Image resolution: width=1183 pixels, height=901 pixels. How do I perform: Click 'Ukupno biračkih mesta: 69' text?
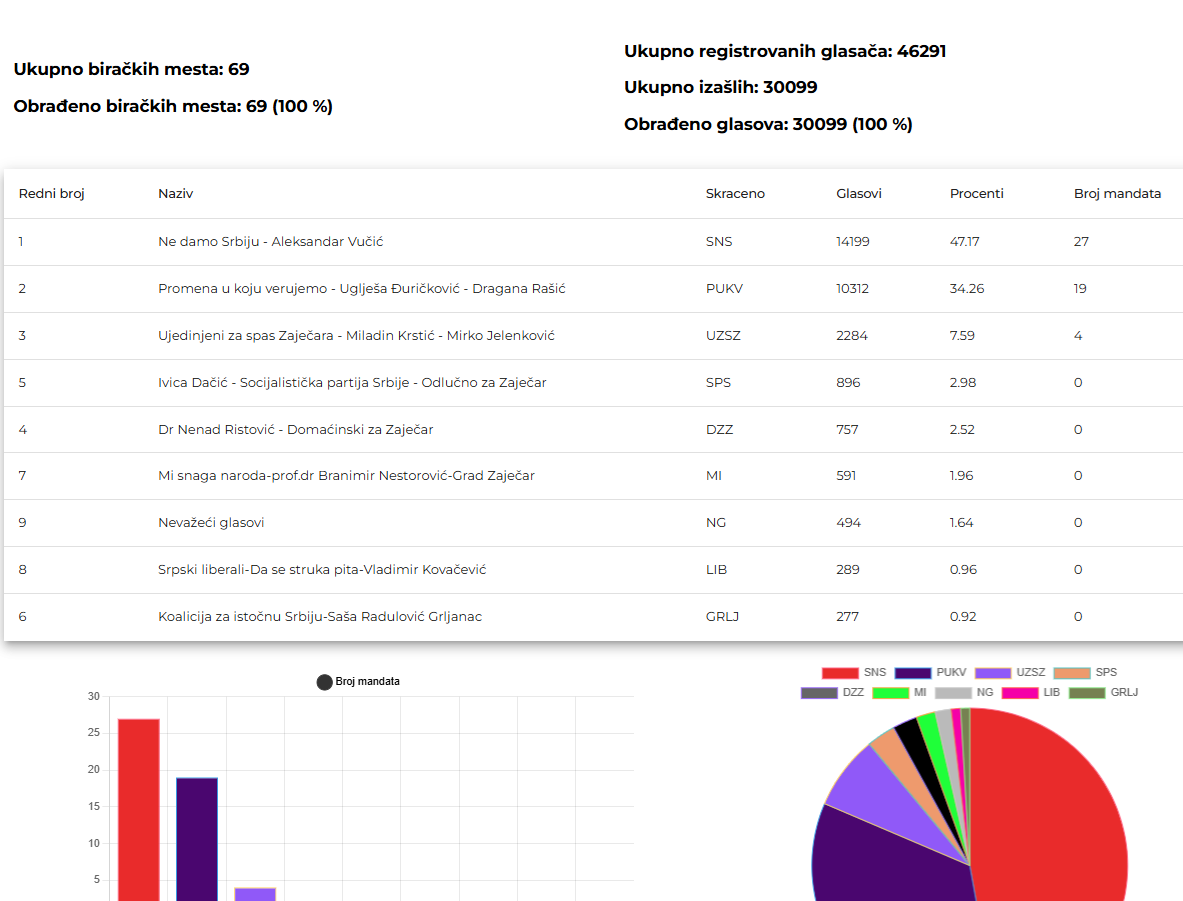pyautogui.click(x=131, y=69)
